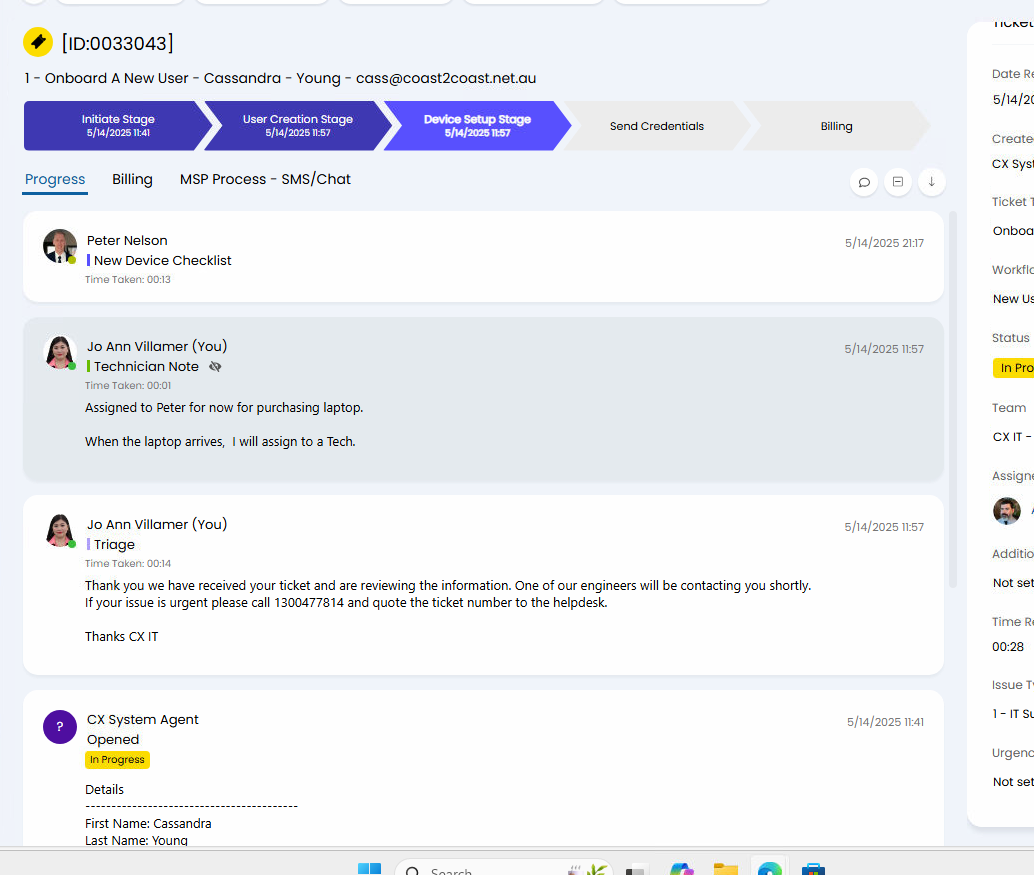The image size is (1034, 875).
Task: Click the 'First Name: Cassandra' line
Action: click(148, 824)
